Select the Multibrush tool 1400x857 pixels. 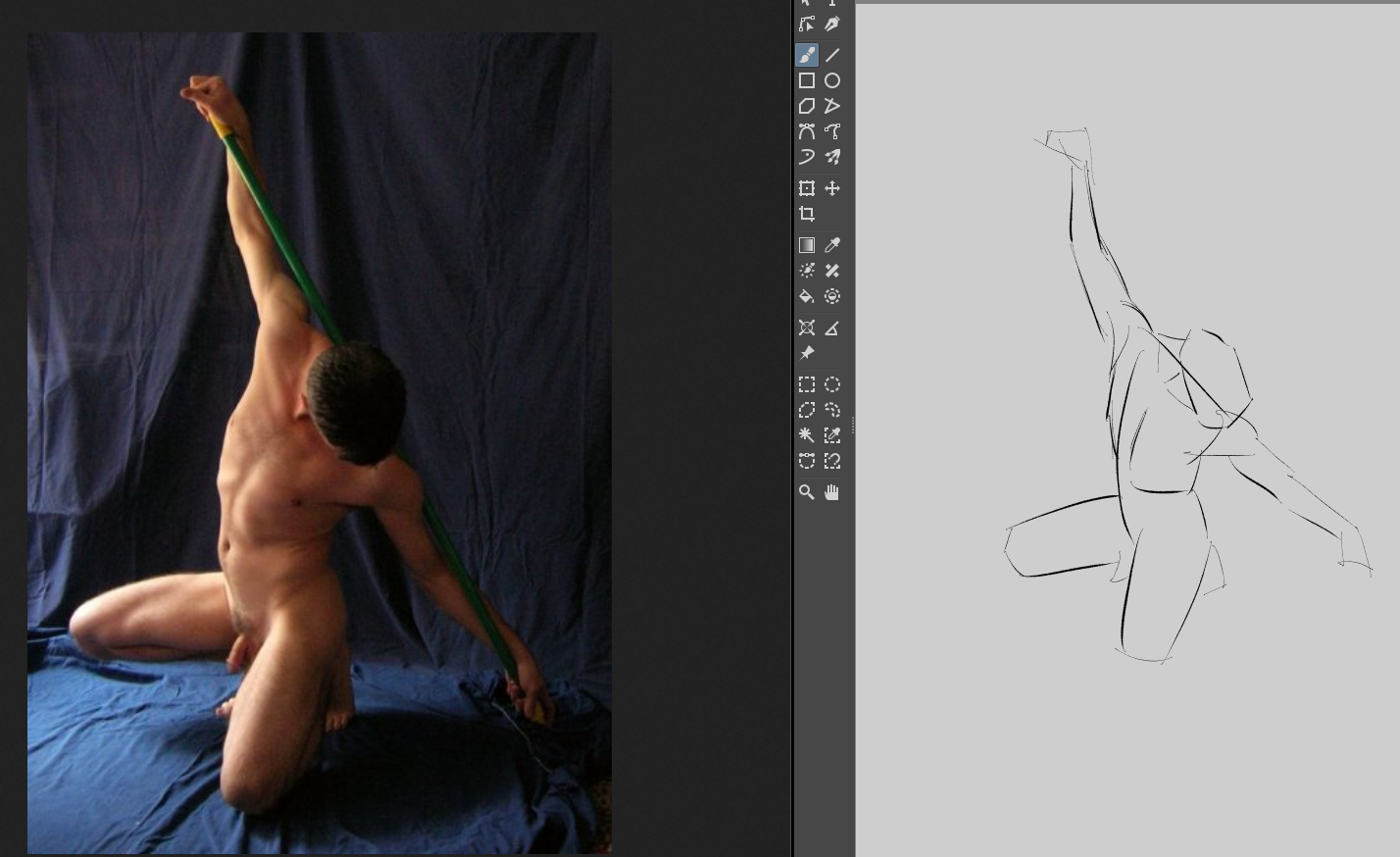(832, 157)
